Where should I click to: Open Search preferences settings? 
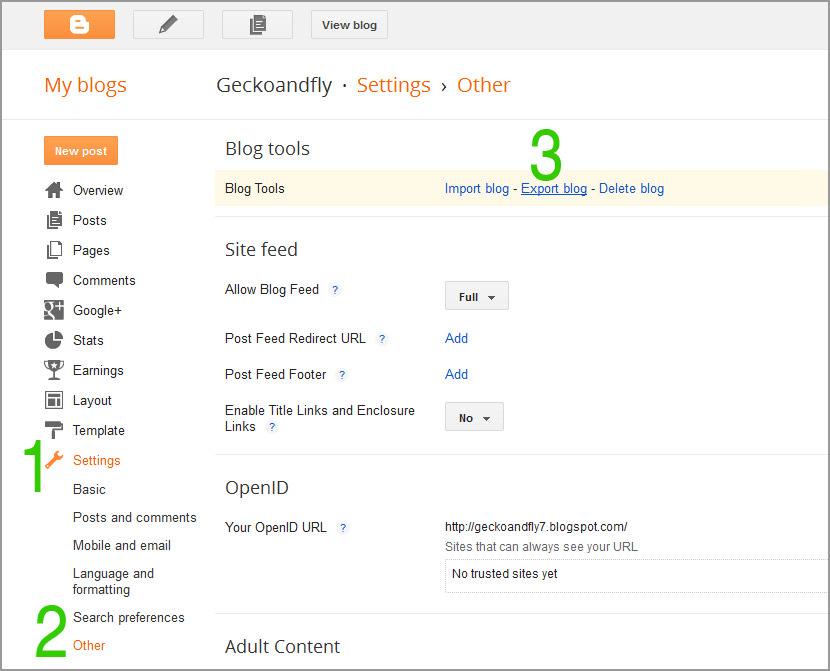tap(129, 618)
